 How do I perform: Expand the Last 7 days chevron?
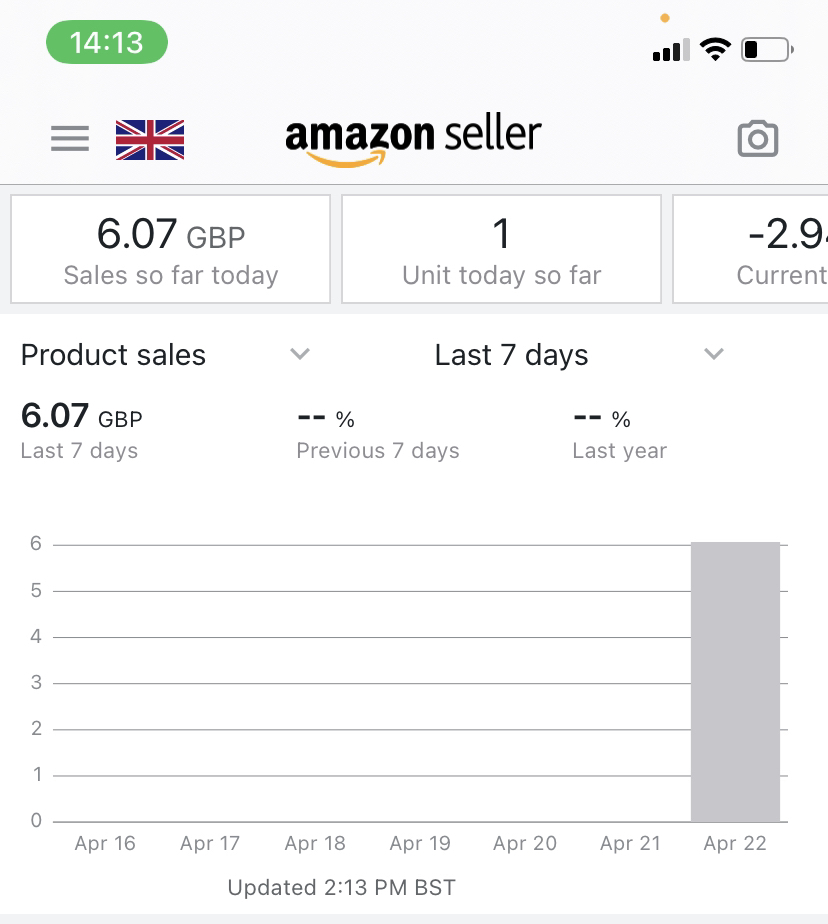point(713,354)
